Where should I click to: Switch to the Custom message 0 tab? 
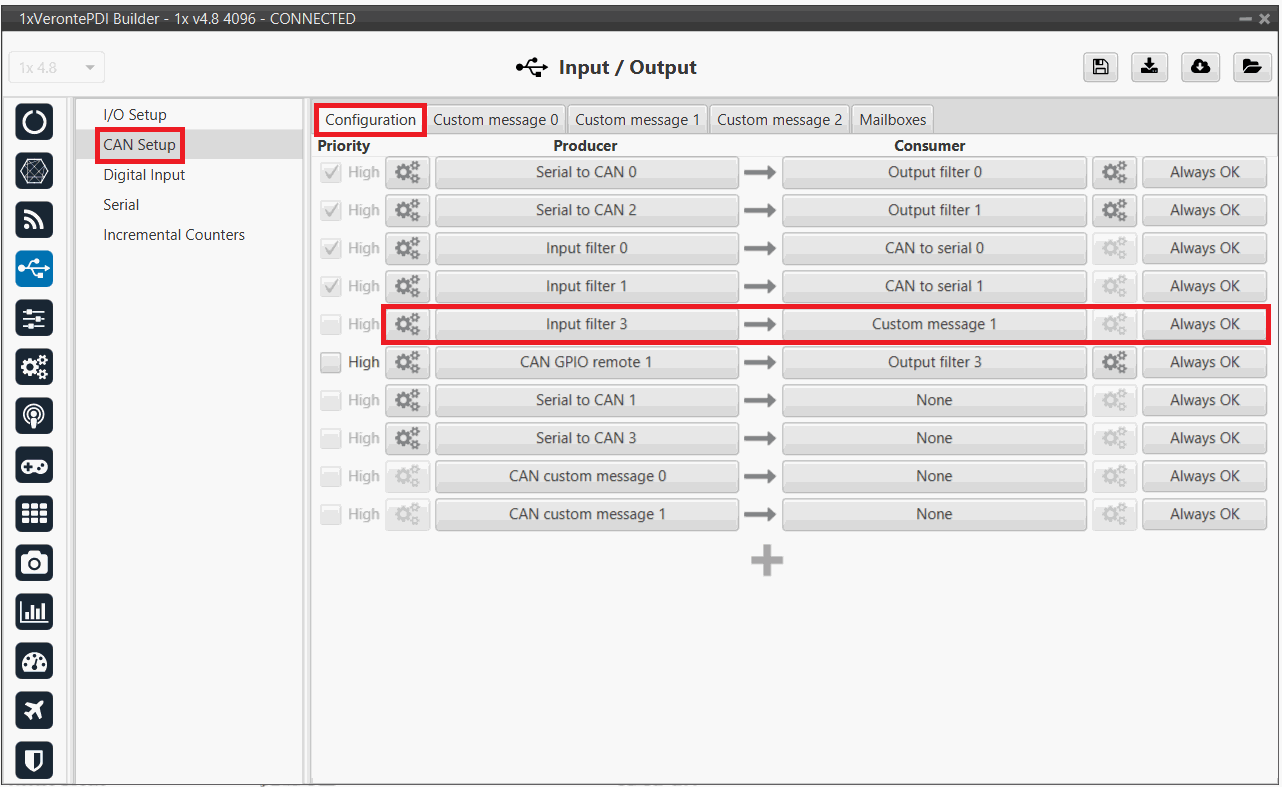(495, 119)
